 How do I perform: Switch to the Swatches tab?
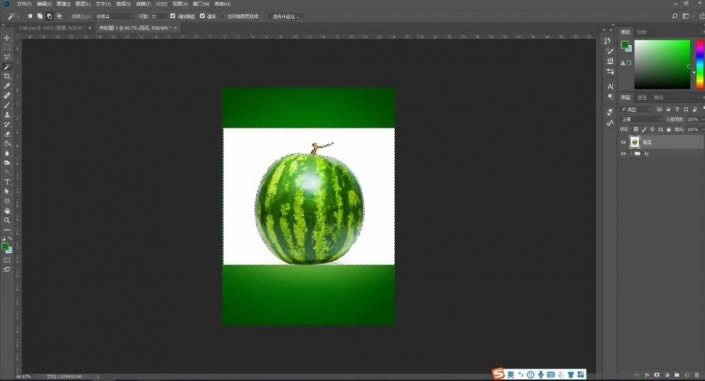(x=642, y=32)
